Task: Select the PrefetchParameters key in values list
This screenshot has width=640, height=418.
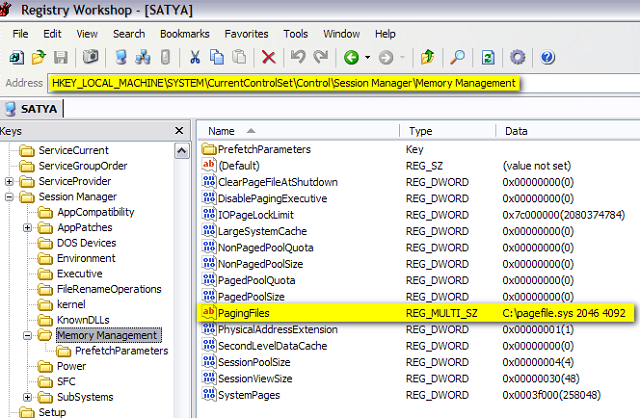Action: (264, 149)
